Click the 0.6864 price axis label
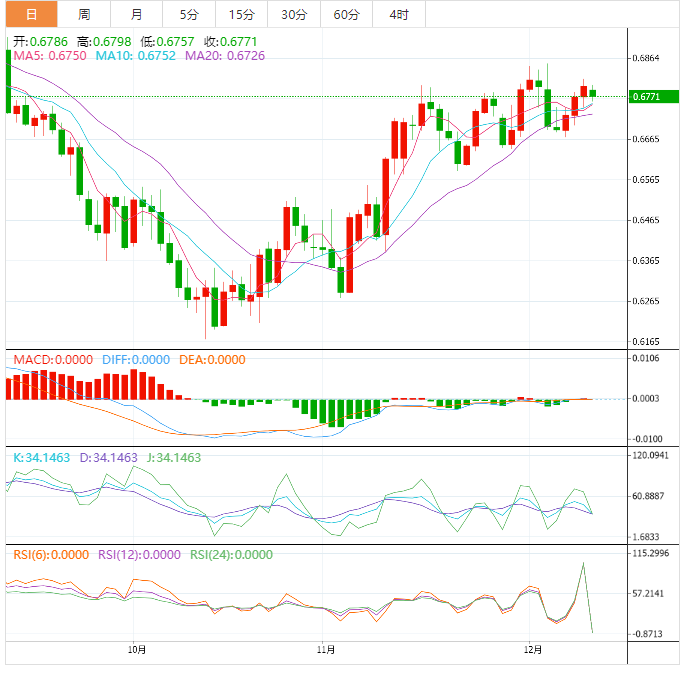The width and height of the screenshot is (682, 675). click(646, 58)
